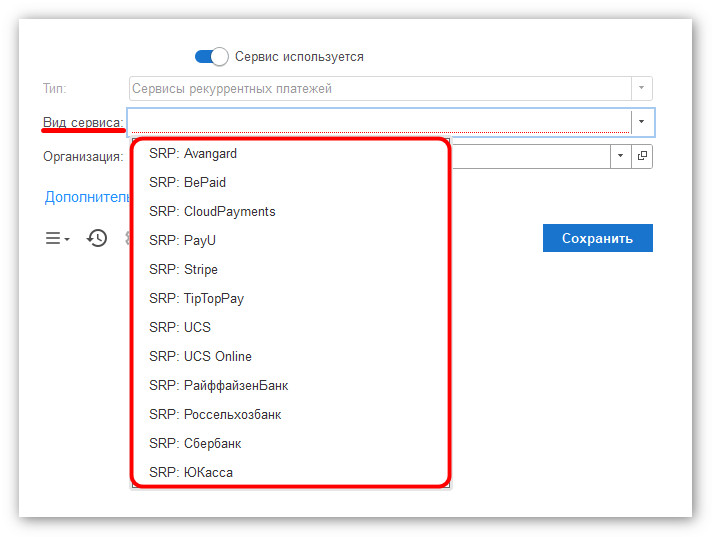The height and width of the screenshot is (537, 712).
Task: Open the change history clock icon
Action: (97, 238)
